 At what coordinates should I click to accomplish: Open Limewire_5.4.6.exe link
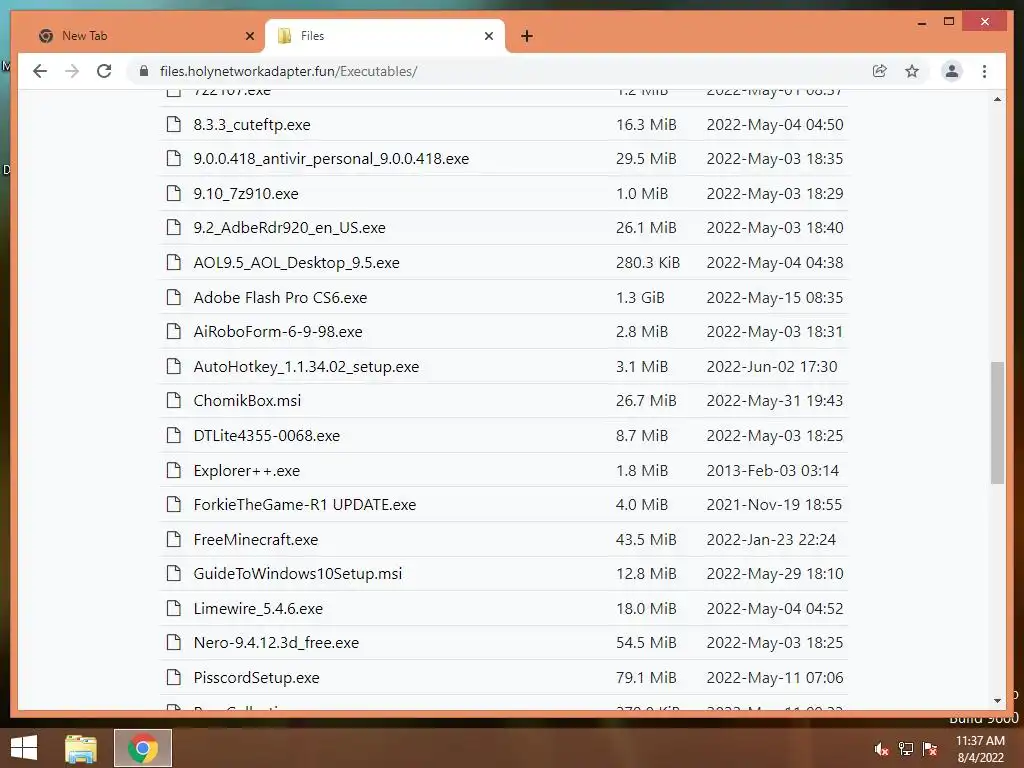click(258, 609)
